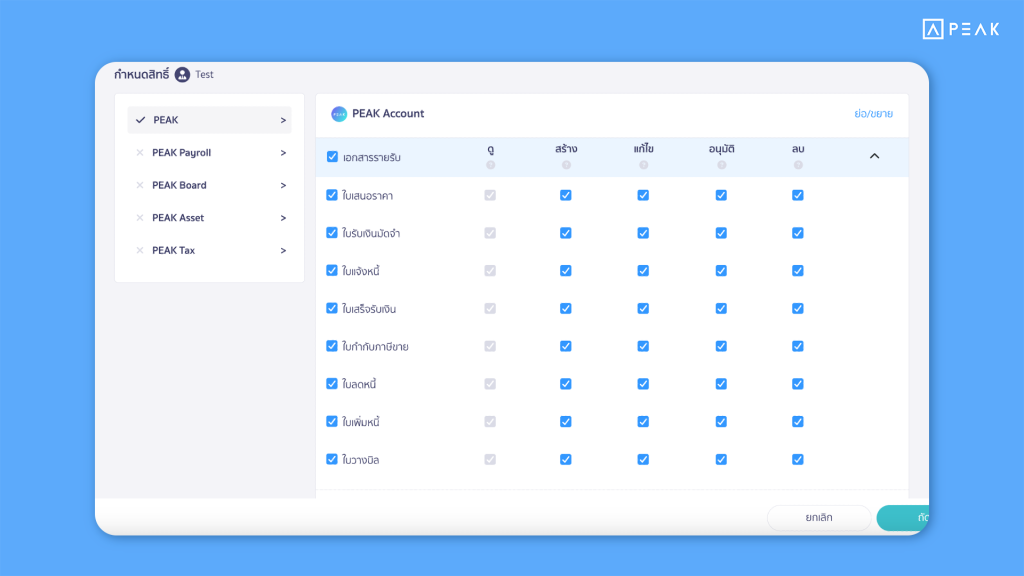This screenshot has width=1024, height=576.
Task: Select PEAK in the product list
Action: (x=210, y=120)
